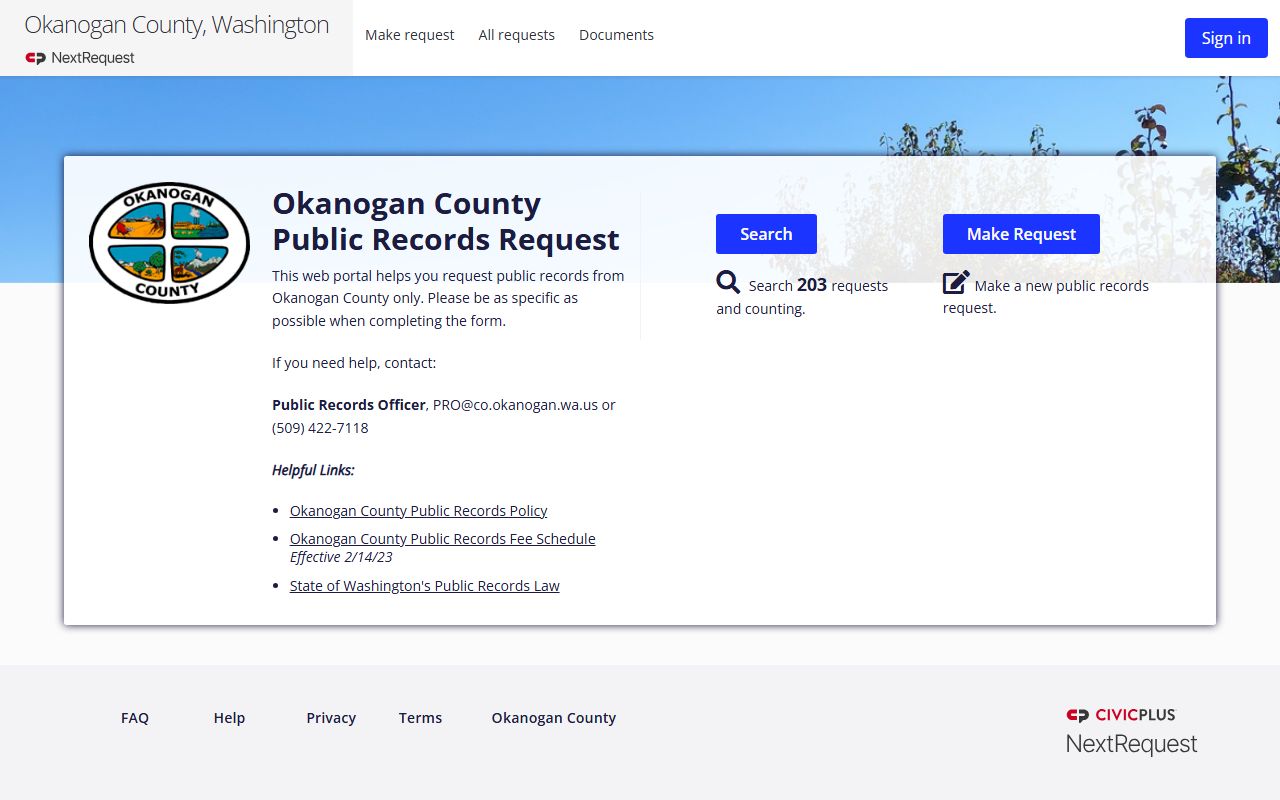
Task: Open the Okanogan County Public Records Policy link
Action: click(x=419, y=511)
